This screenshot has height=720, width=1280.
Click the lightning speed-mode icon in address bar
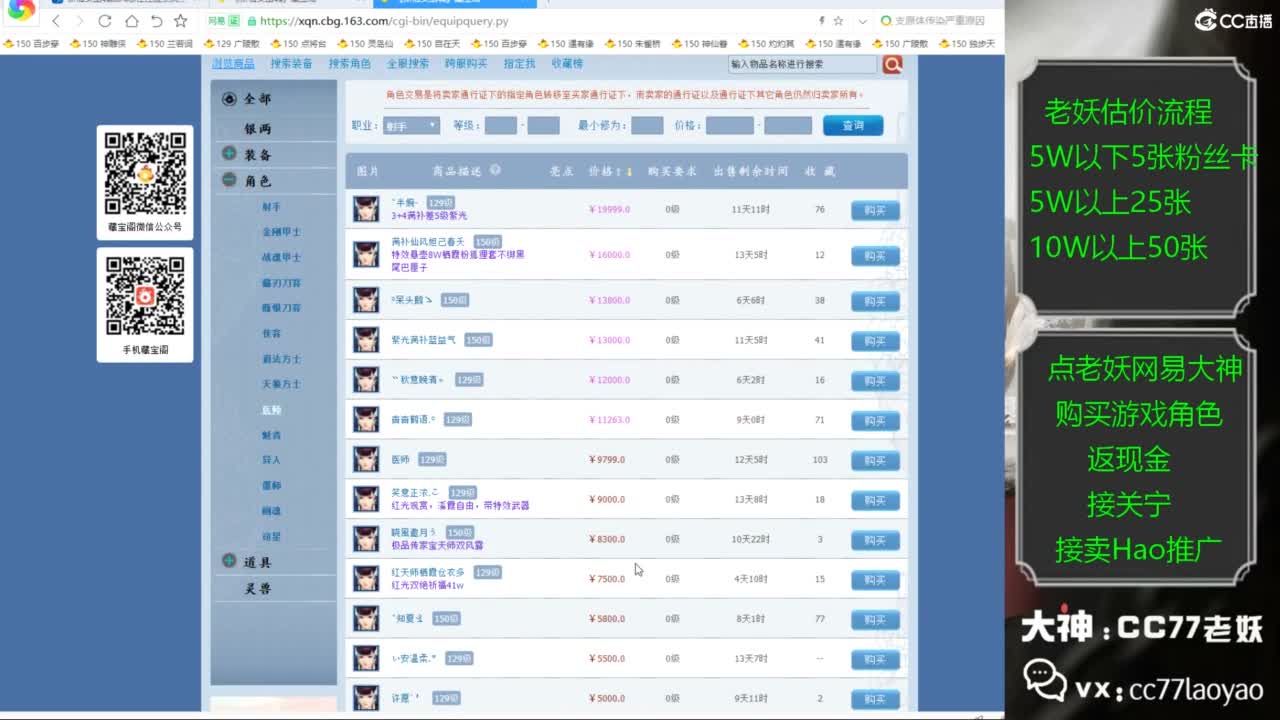point(822,21)
